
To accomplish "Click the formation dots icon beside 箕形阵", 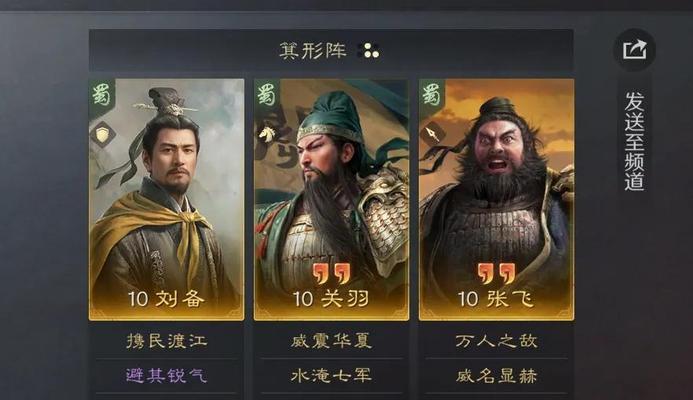I will (x=371, y=51).
